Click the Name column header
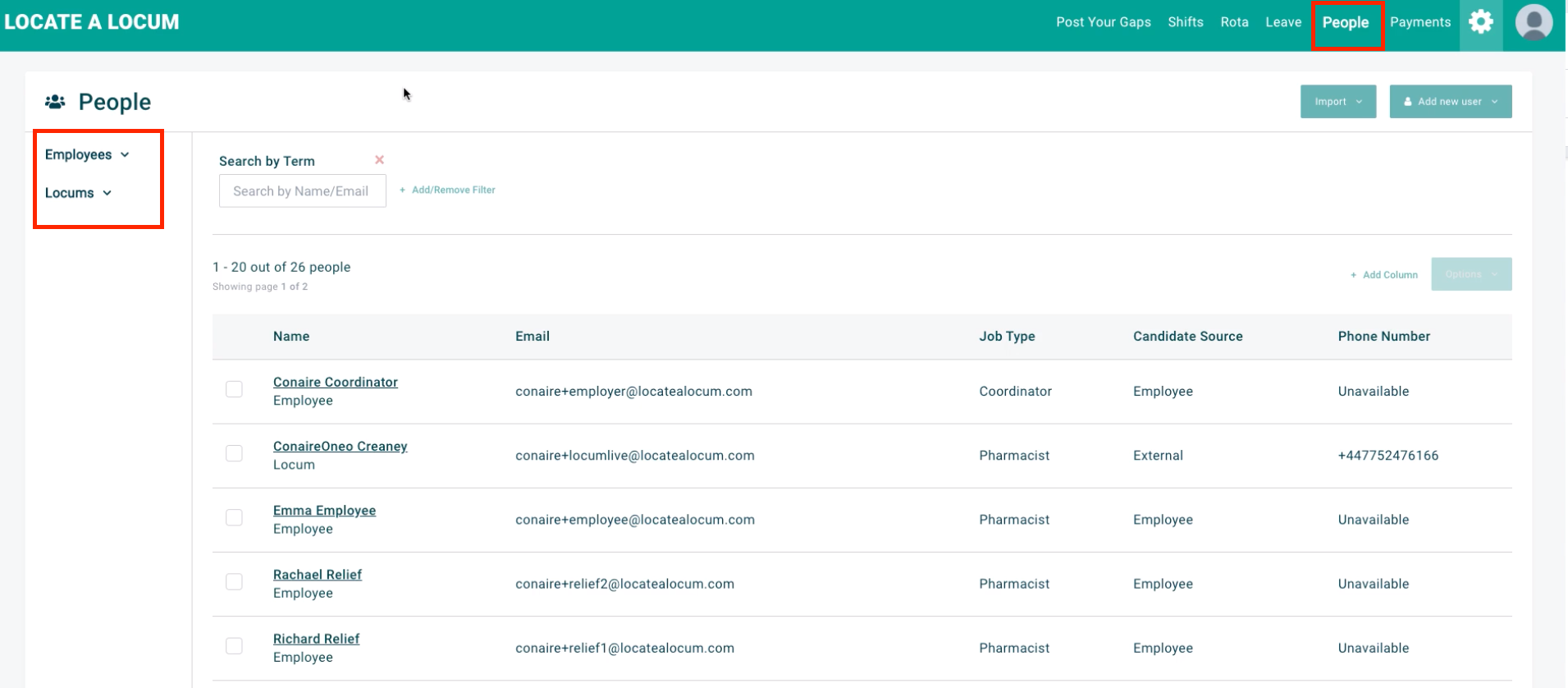1568x688 pixels. 291,337
